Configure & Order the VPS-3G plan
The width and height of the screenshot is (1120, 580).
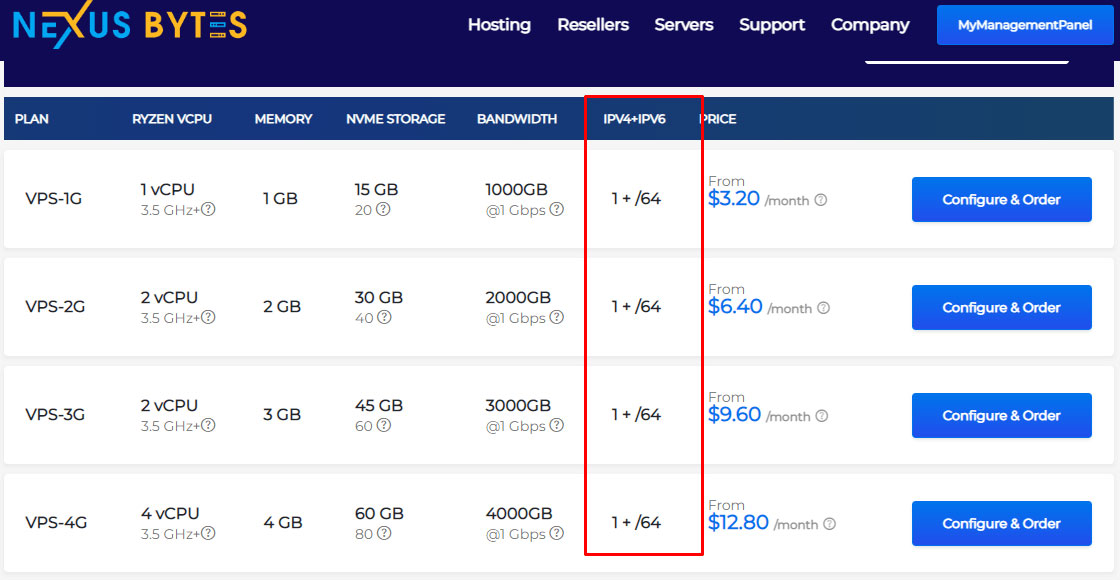pyautogui.click(x=1001, y=415)
